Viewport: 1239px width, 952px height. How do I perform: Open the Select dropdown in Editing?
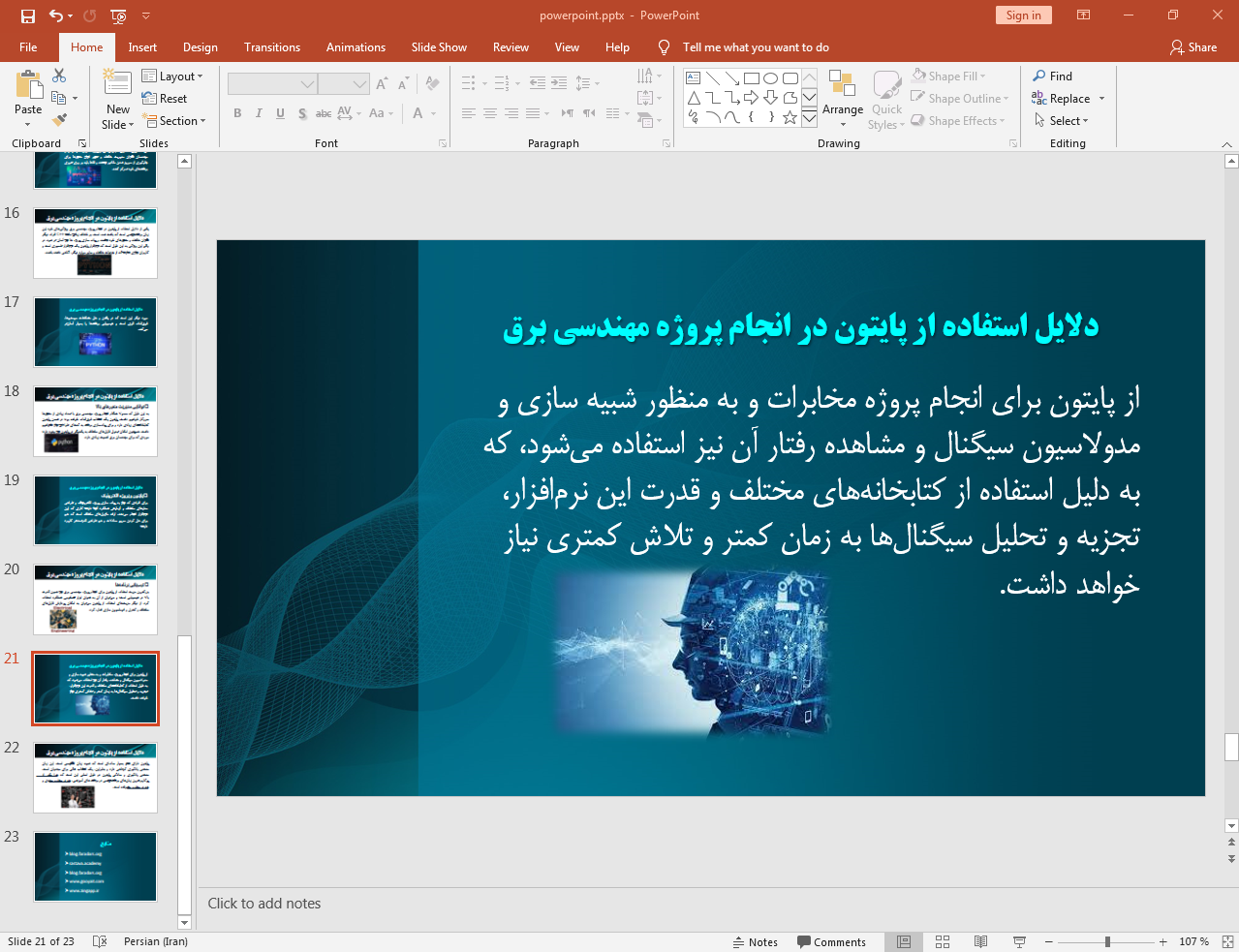tap(1062, 120)
